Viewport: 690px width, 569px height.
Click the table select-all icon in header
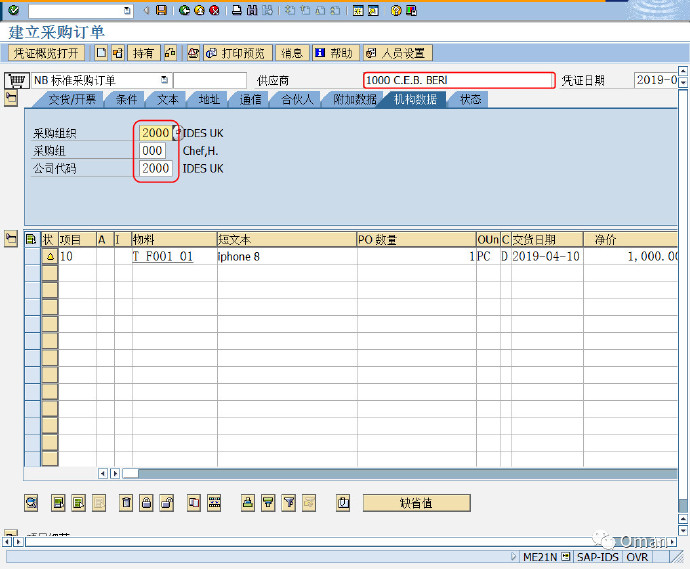click(31, 239)
